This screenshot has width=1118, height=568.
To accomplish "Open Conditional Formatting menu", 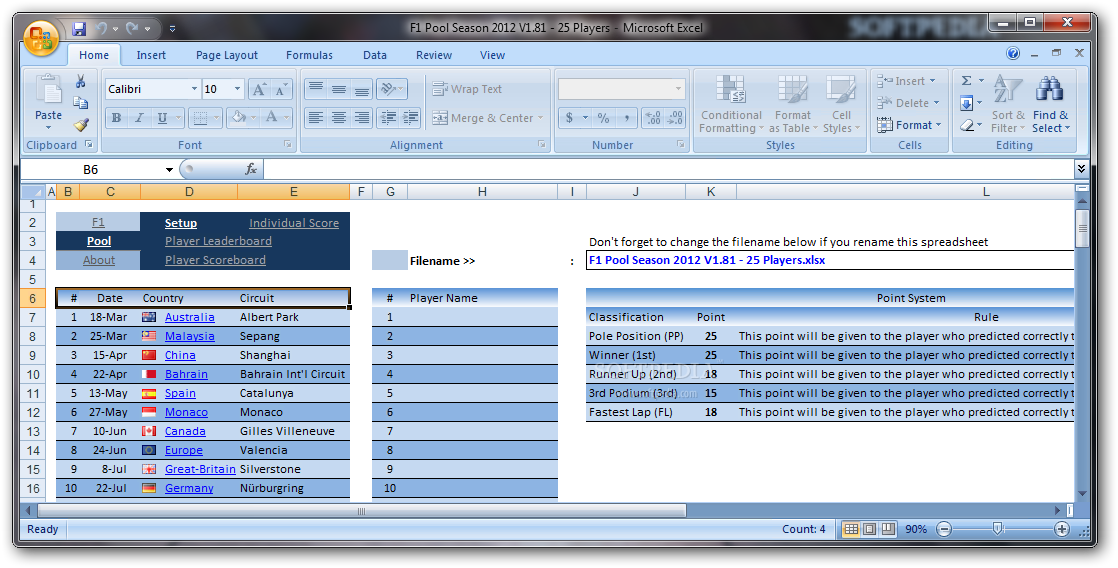I will 731,104.
